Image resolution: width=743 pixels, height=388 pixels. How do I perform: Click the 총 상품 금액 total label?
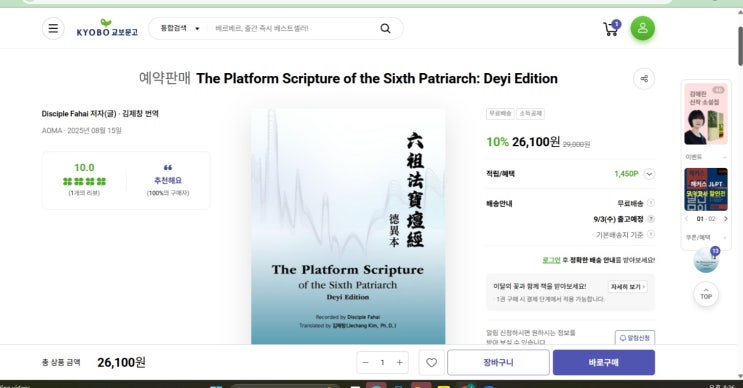point(61,362)
